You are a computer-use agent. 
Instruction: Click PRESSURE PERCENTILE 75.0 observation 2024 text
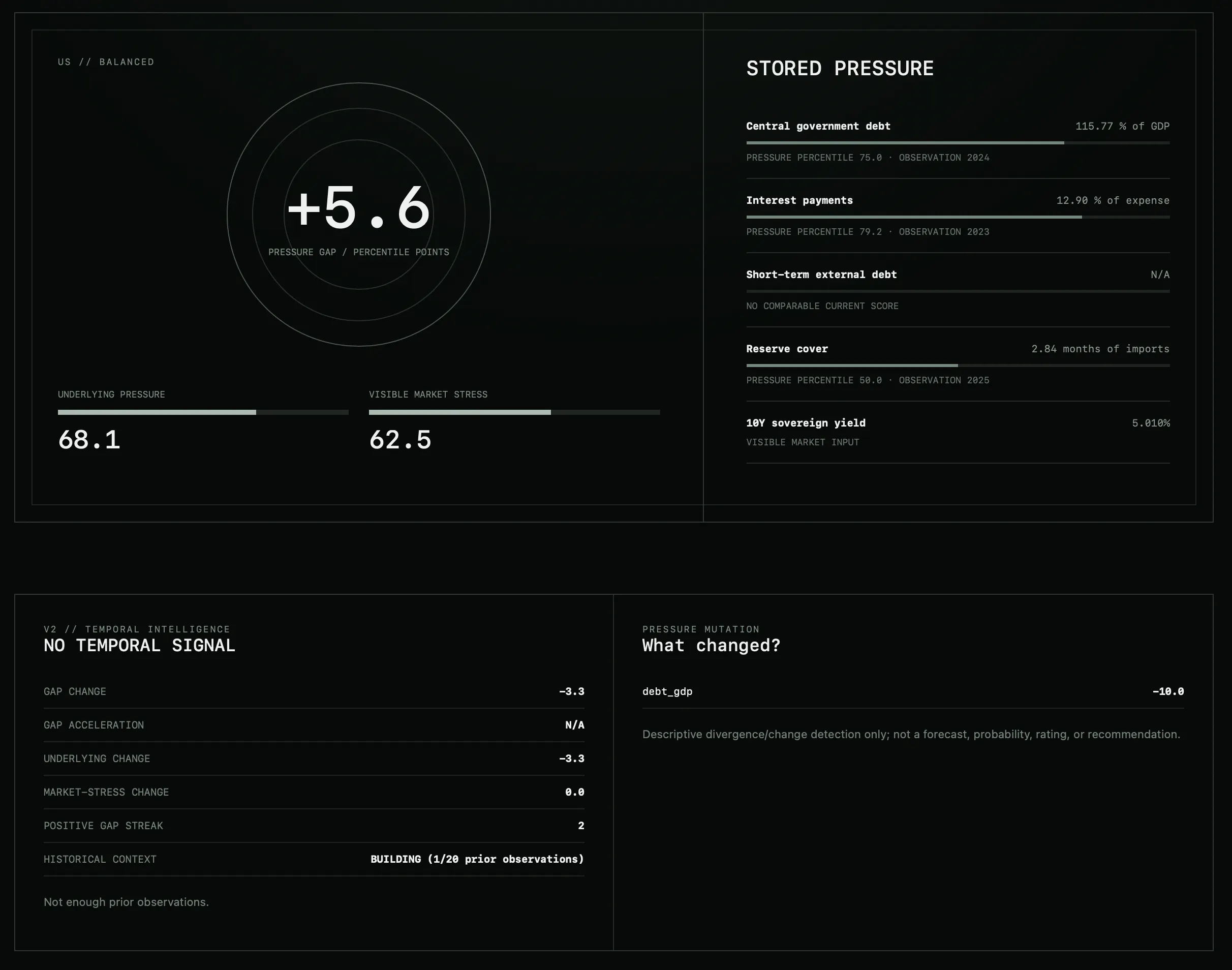(868, 157)
